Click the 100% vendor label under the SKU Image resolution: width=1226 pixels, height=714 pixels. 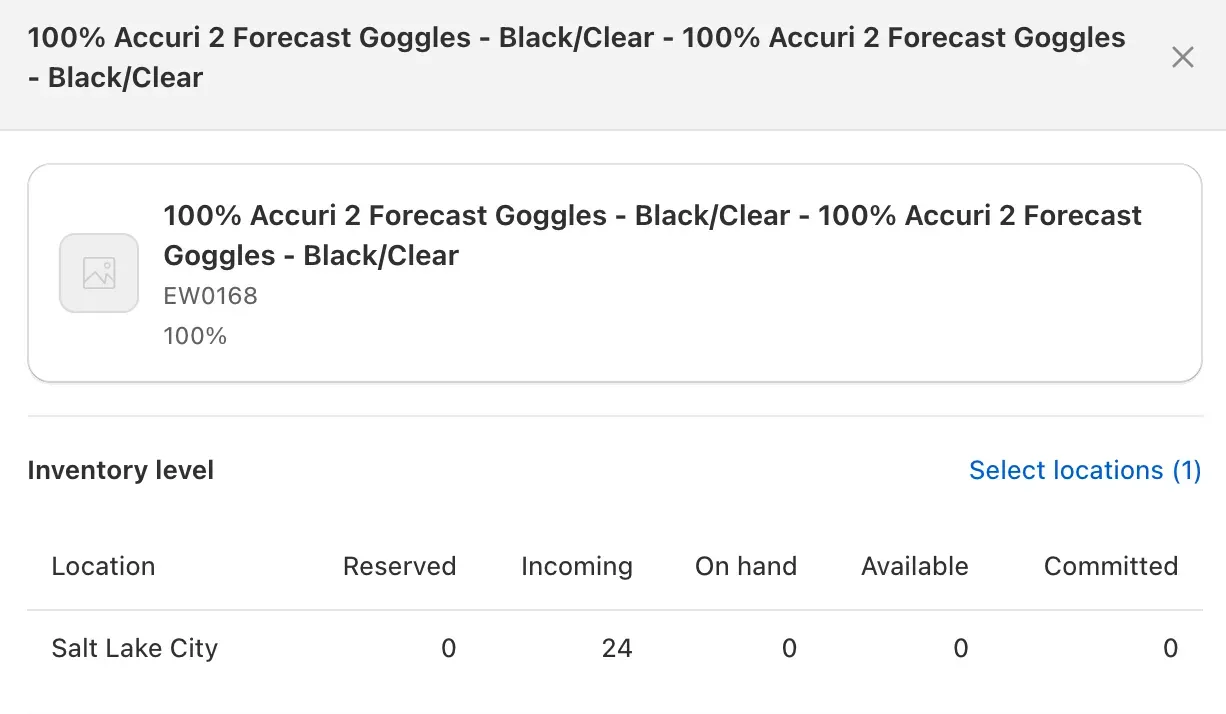195,336
